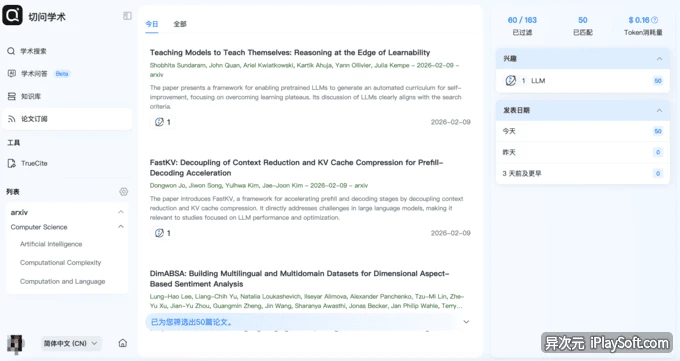Image resolution: width=680 pixels, height=361 pixels.
Task: Click the user avatar thumbnail
Action: pyautogui.click(x=15, y=344)
